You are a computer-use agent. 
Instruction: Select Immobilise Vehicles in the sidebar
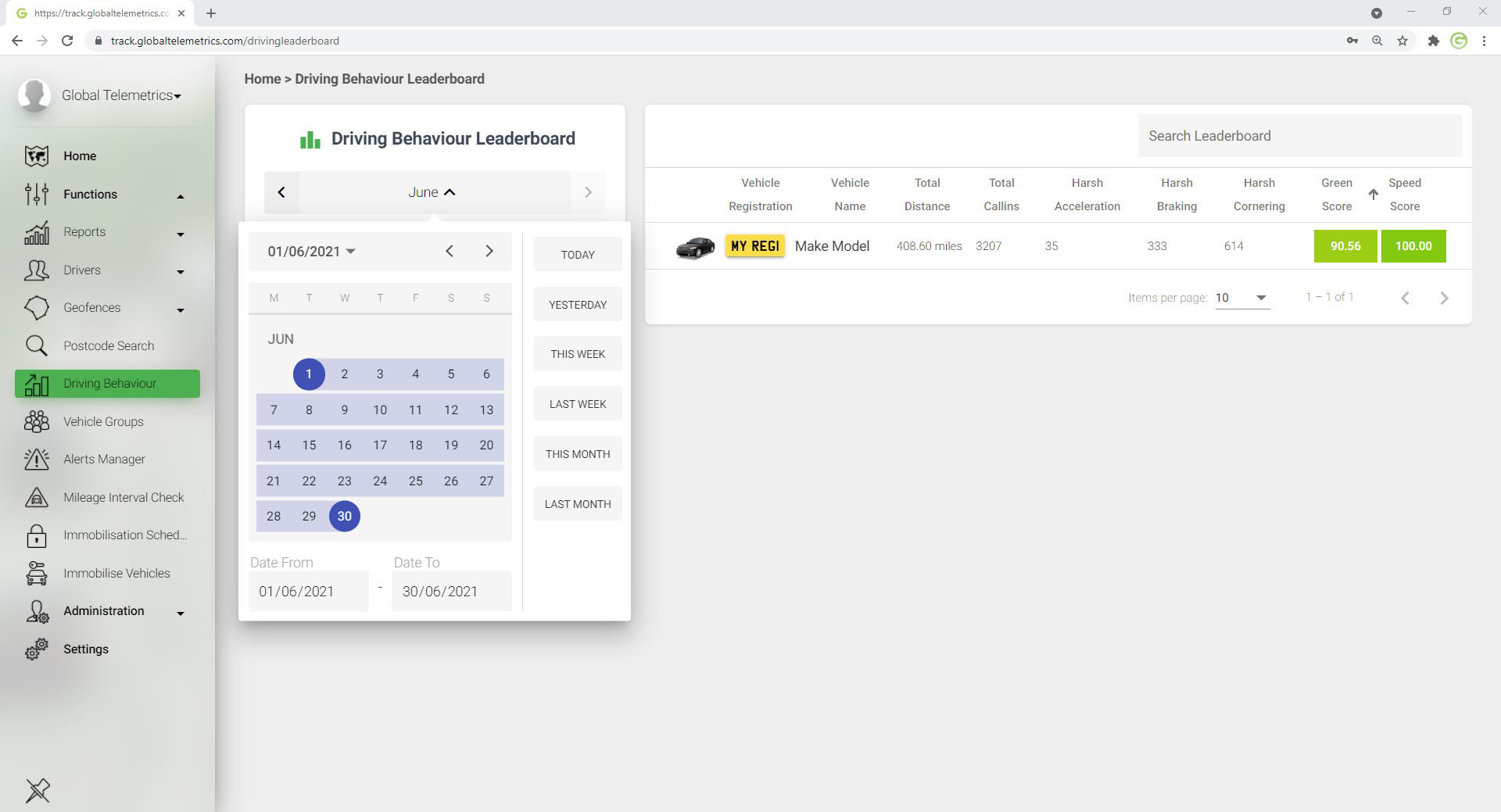pyautogui.click(x=116, y=573)
